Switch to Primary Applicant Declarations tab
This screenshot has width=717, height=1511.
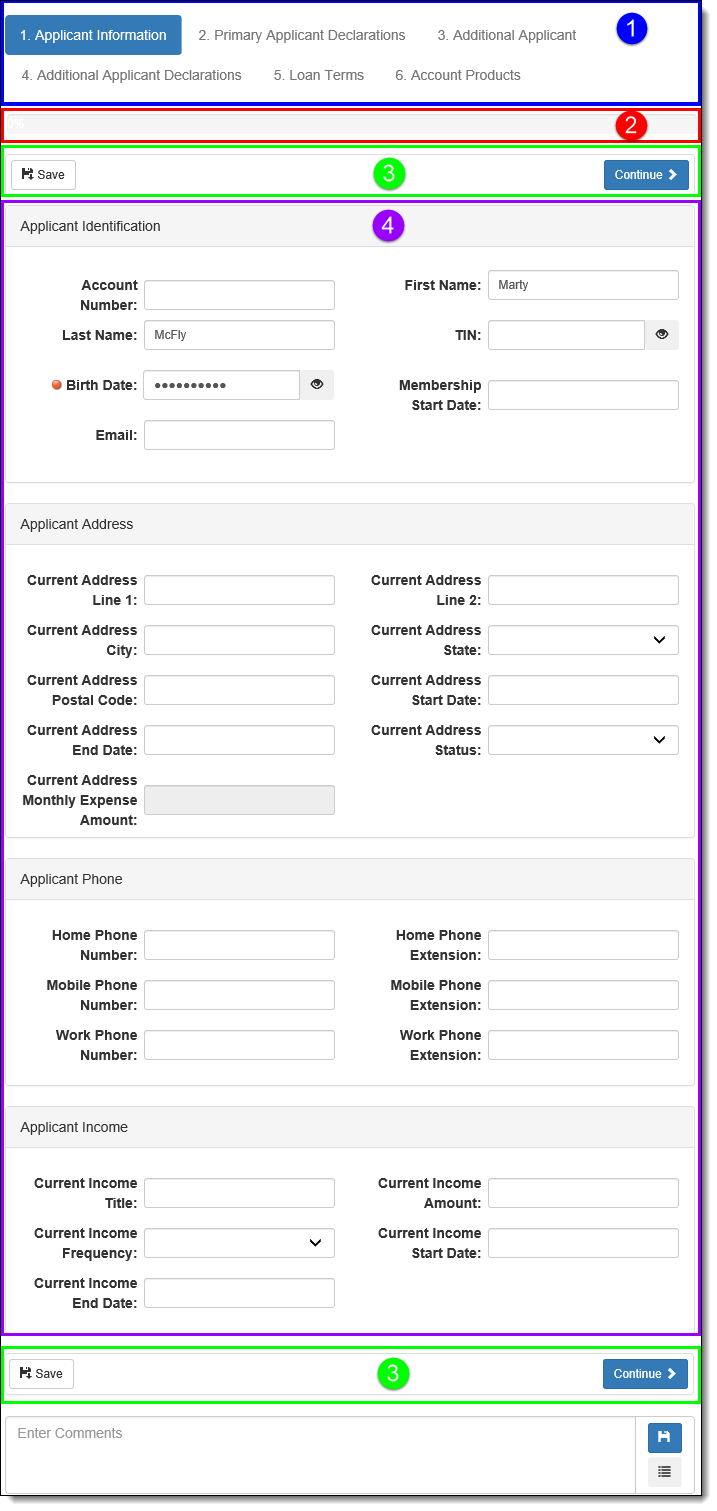click(x=302, y=35)
